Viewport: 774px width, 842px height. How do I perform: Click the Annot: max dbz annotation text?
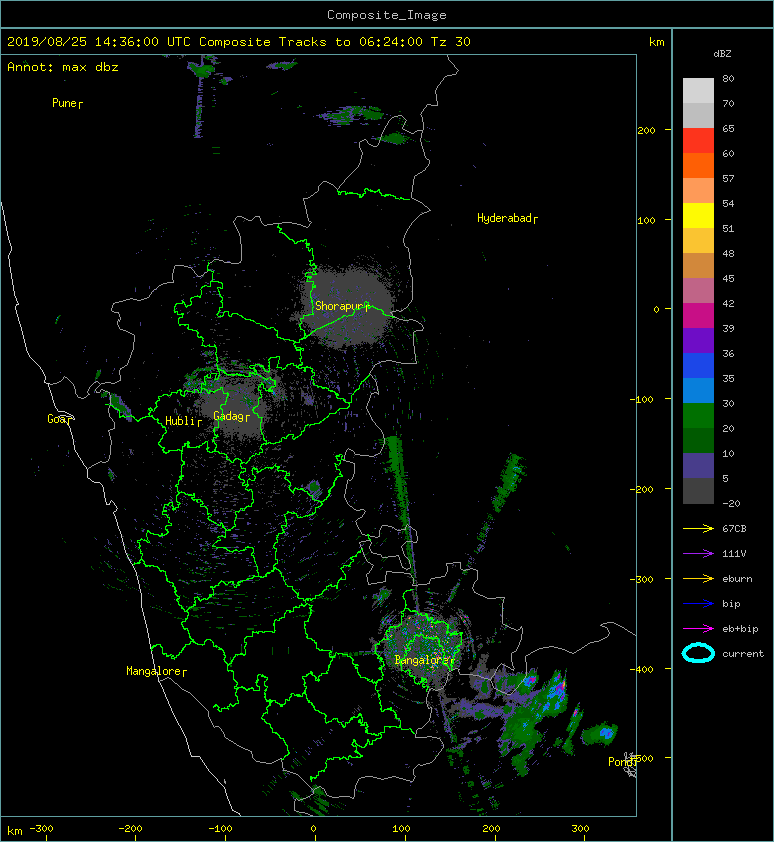click(x=63, y=67)
